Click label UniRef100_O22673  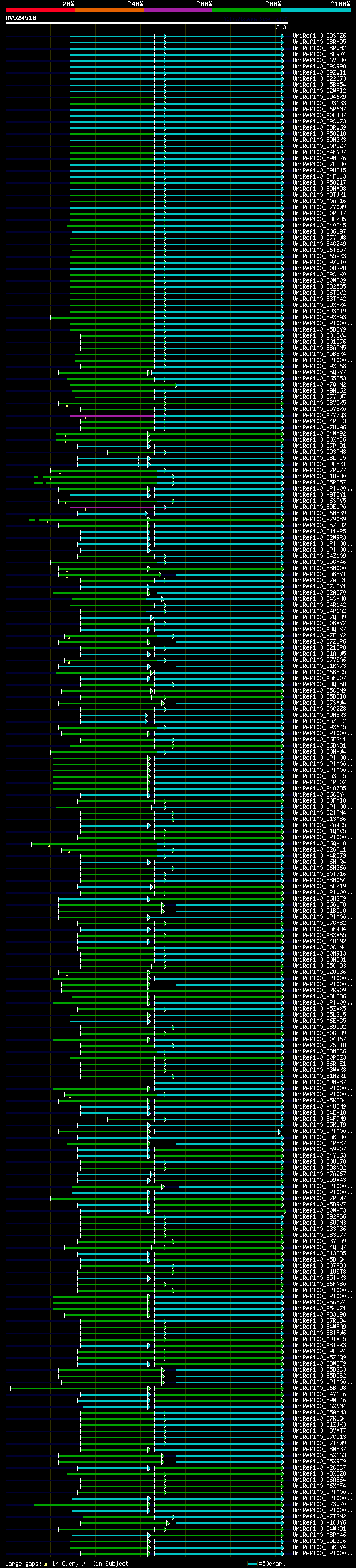[x=319, y=78]
